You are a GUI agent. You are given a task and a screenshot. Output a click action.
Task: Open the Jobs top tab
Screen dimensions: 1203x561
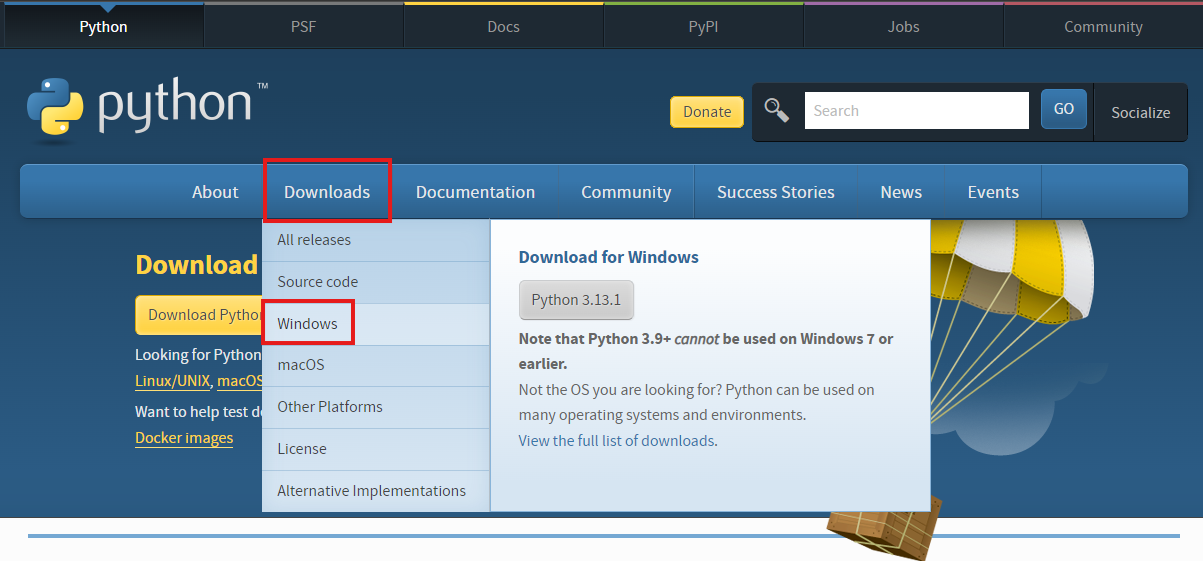[x=903, y=26]
